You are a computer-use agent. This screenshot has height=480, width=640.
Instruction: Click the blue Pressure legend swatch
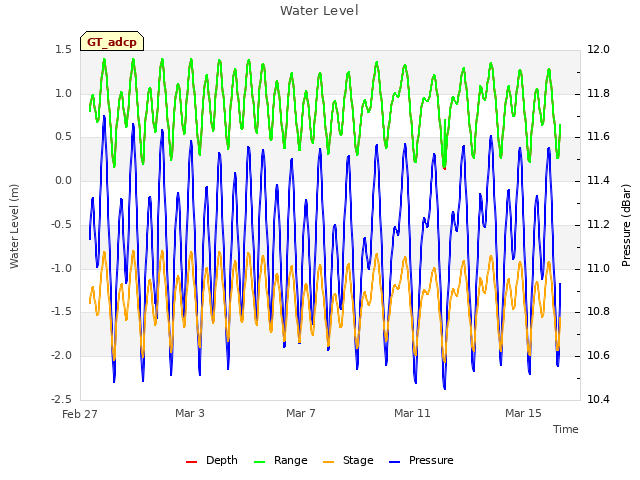click(x=395, y=462)
